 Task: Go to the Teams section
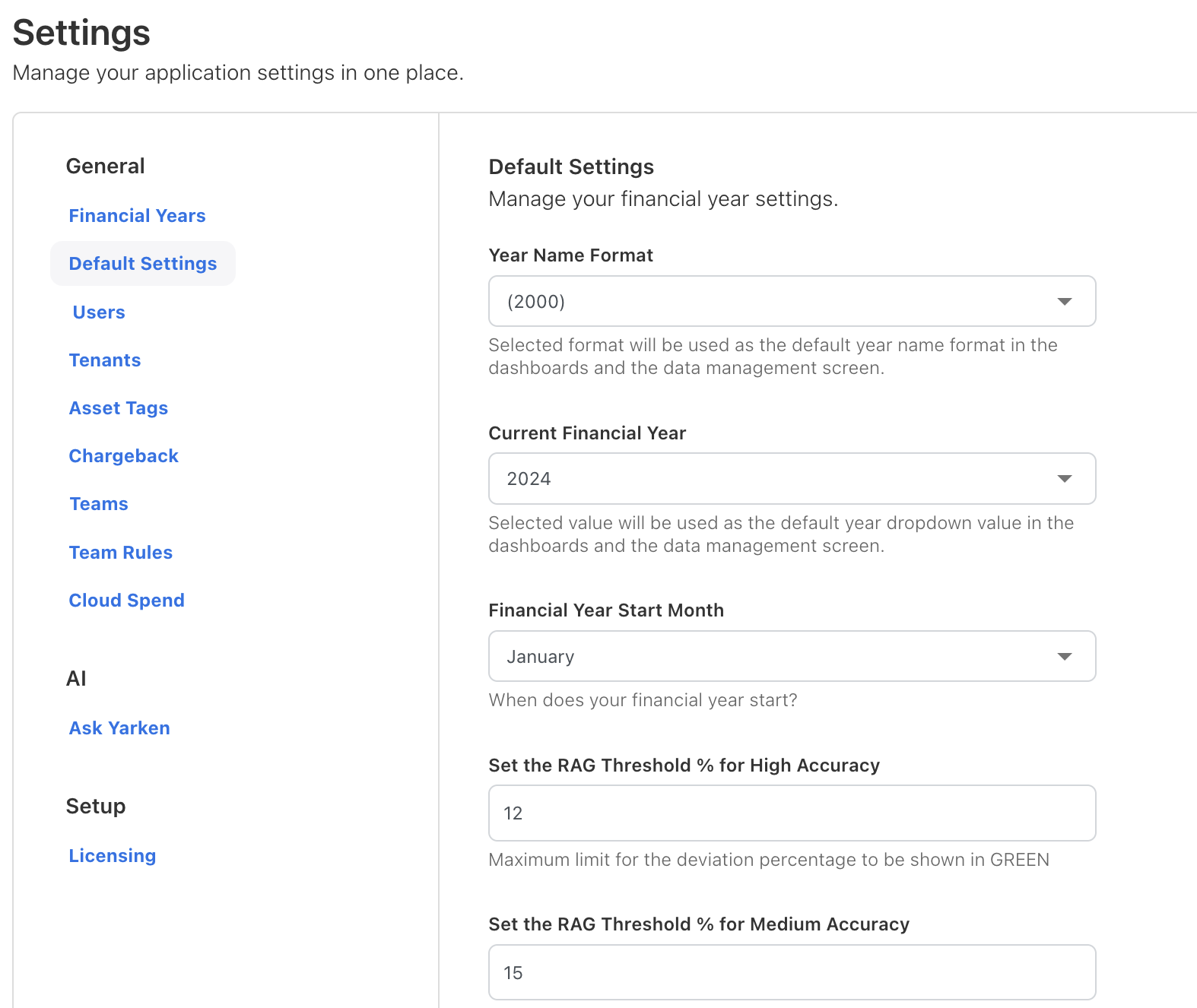coord(99,504)
